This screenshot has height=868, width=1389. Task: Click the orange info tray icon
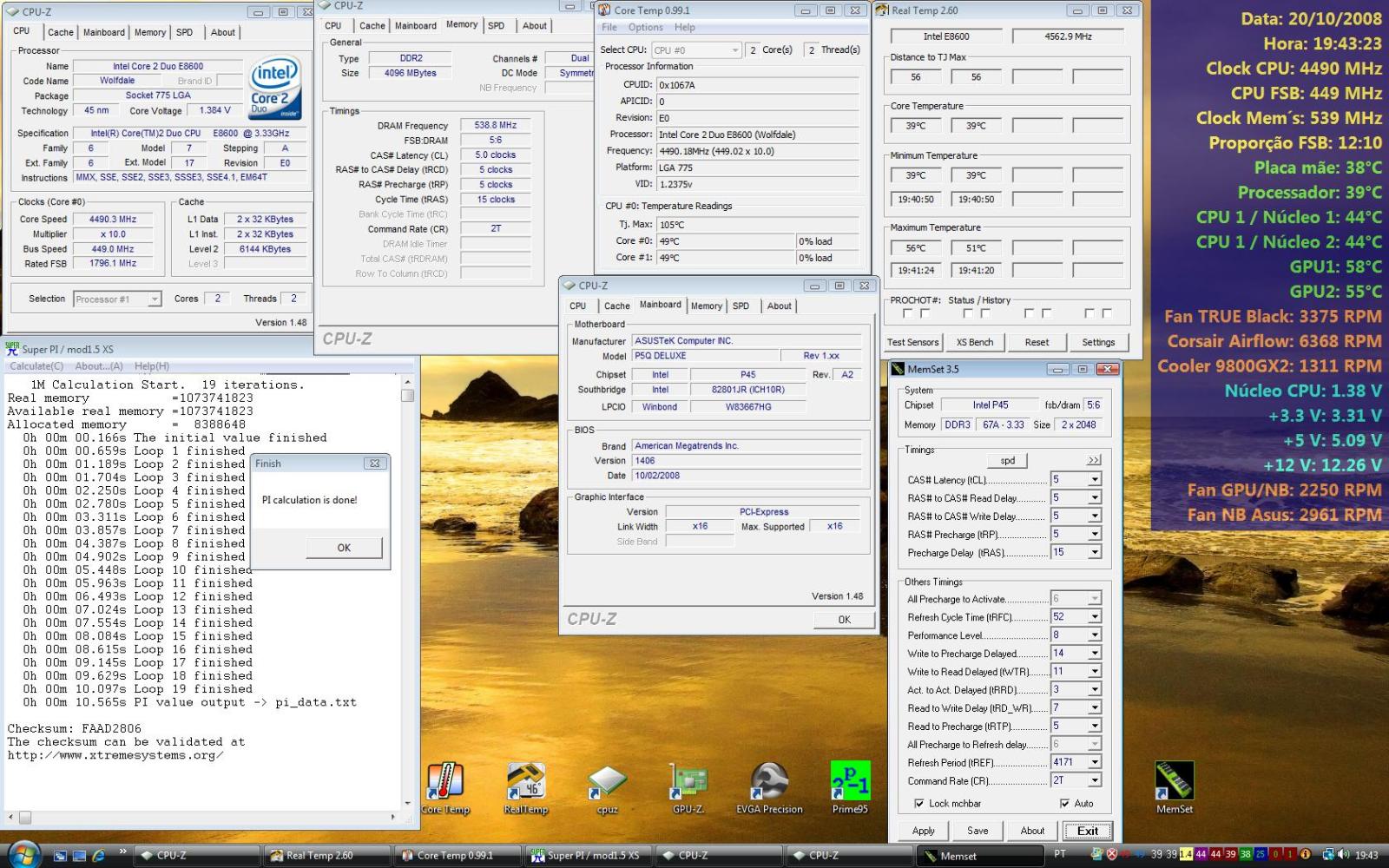(x=1305, y=854)
